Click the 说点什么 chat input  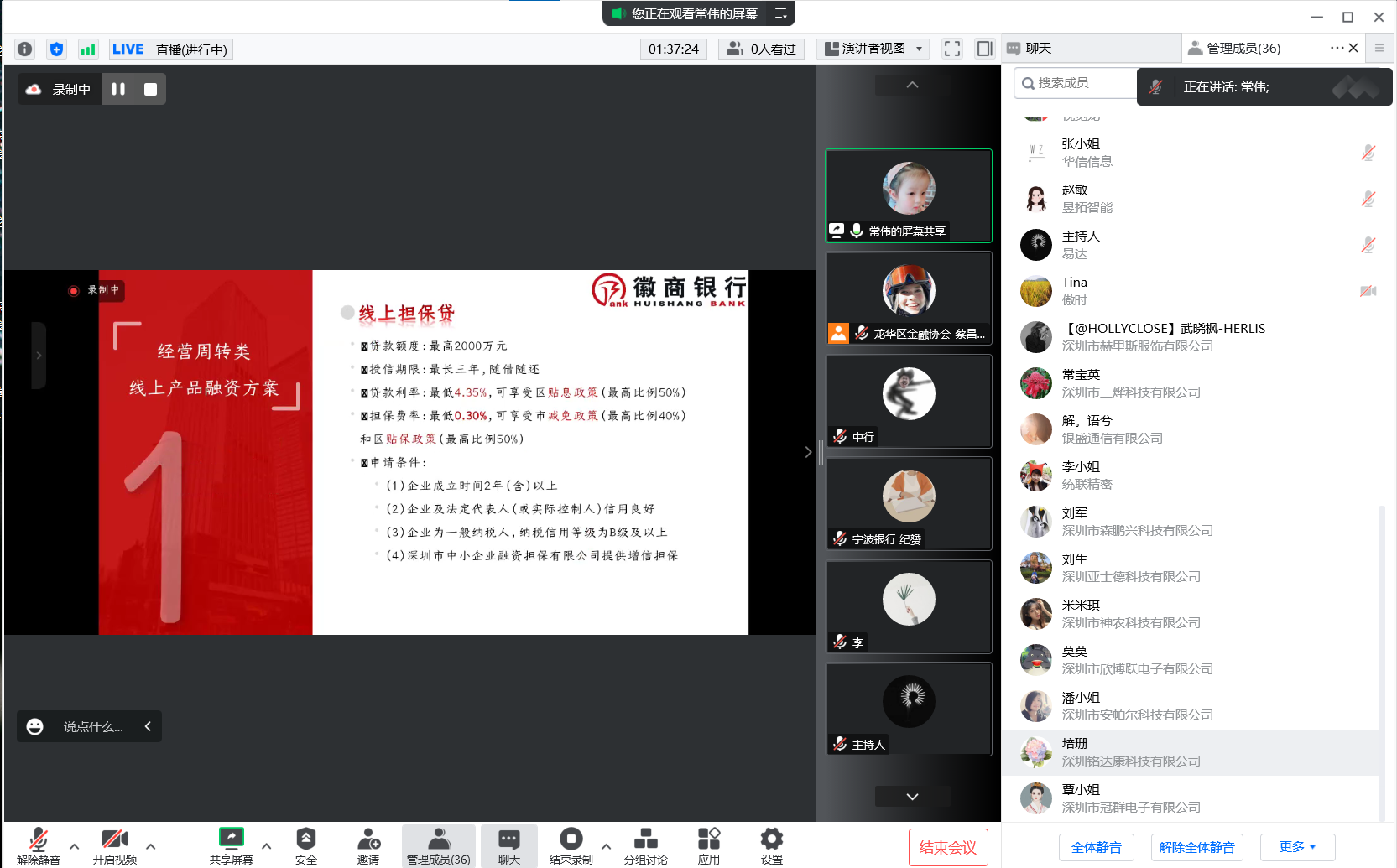coord(92,726)
